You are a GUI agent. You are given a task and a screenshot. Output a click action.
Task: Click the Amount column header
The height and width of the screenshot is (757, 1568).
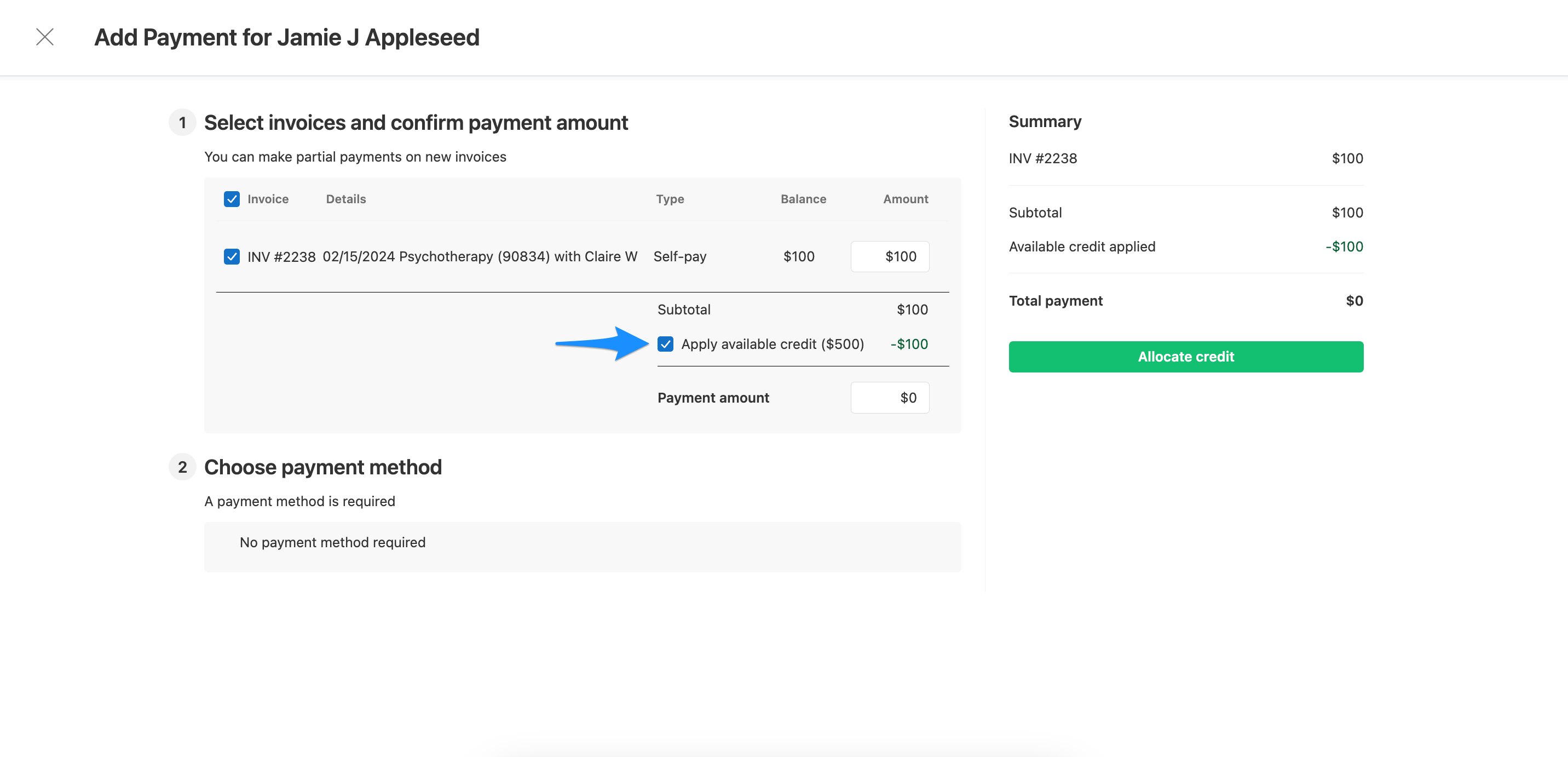pos(905,198)
